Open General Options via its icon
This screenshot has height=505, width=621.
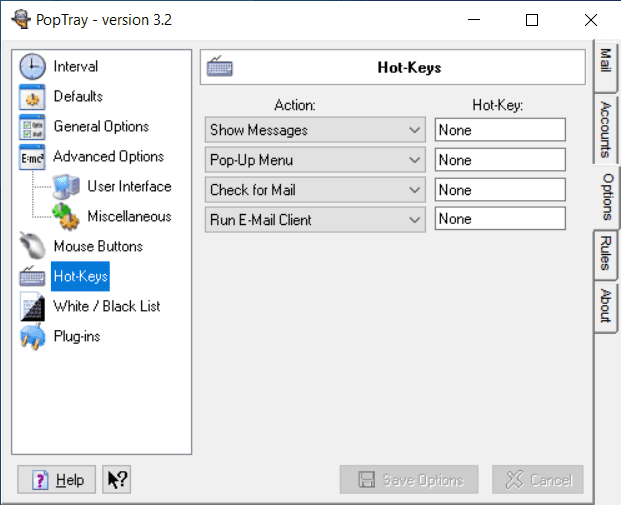(33, 127)
